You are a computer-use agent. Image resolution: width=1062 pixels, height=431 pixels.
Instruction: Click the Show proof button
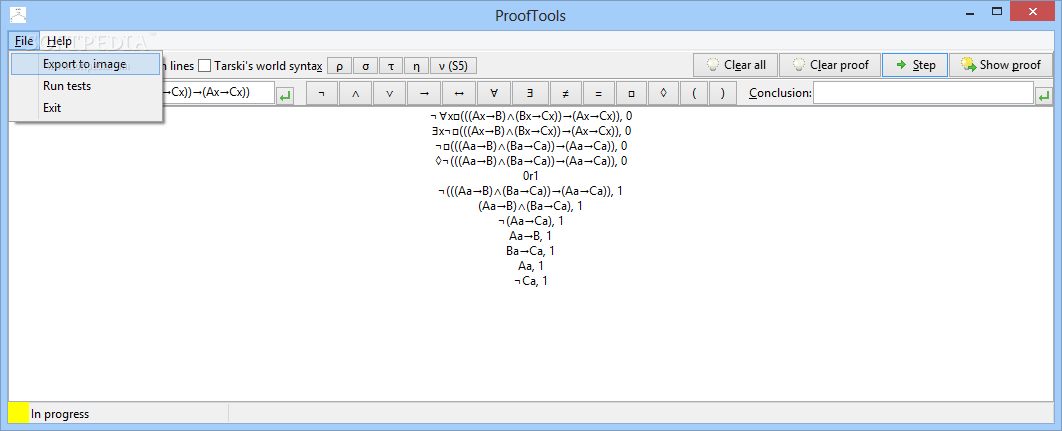click(x=1000, y=65)
